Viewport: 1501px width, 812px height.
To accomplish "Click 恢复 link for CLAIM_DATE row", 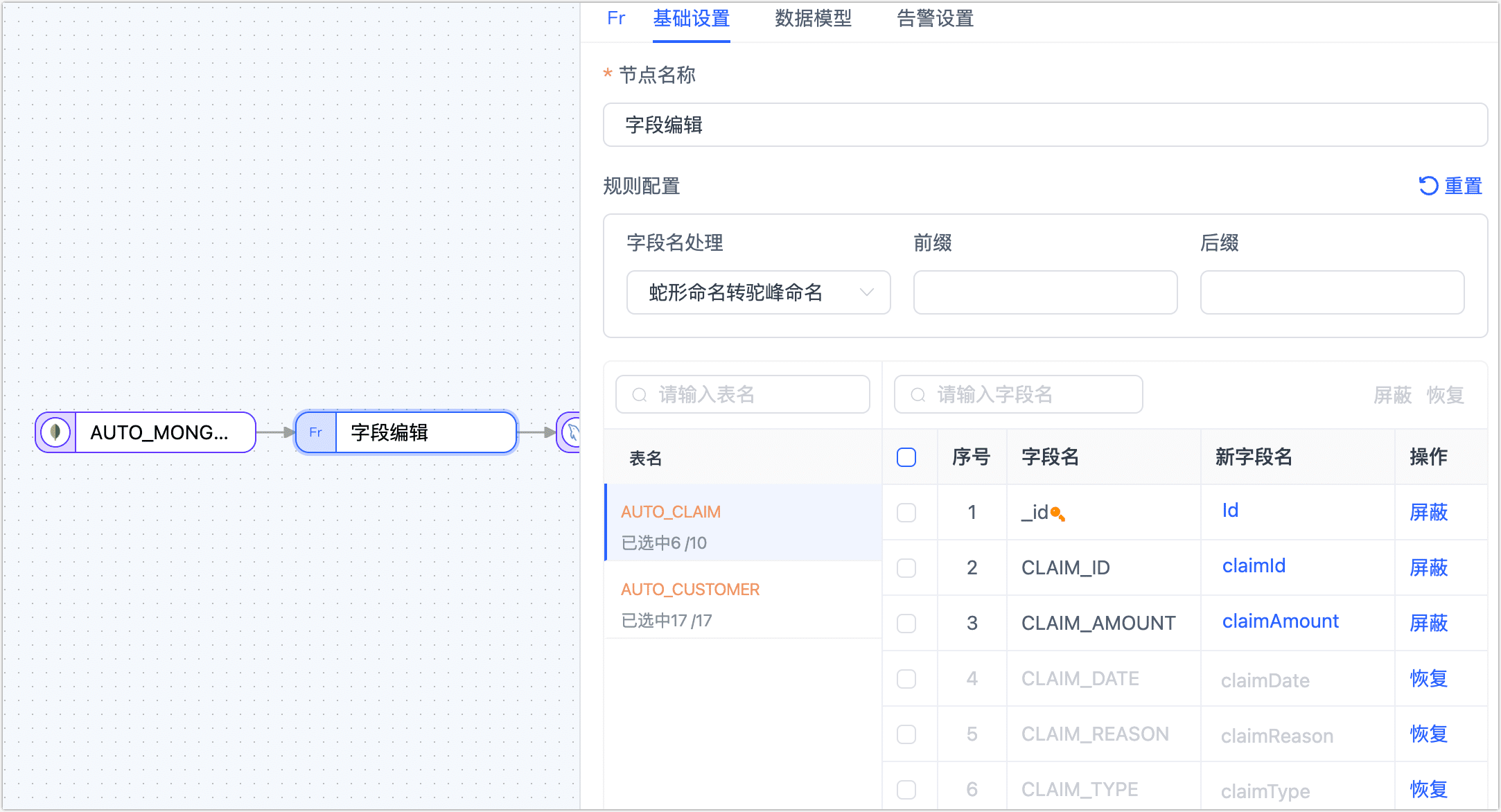I will pos(1429,678).
